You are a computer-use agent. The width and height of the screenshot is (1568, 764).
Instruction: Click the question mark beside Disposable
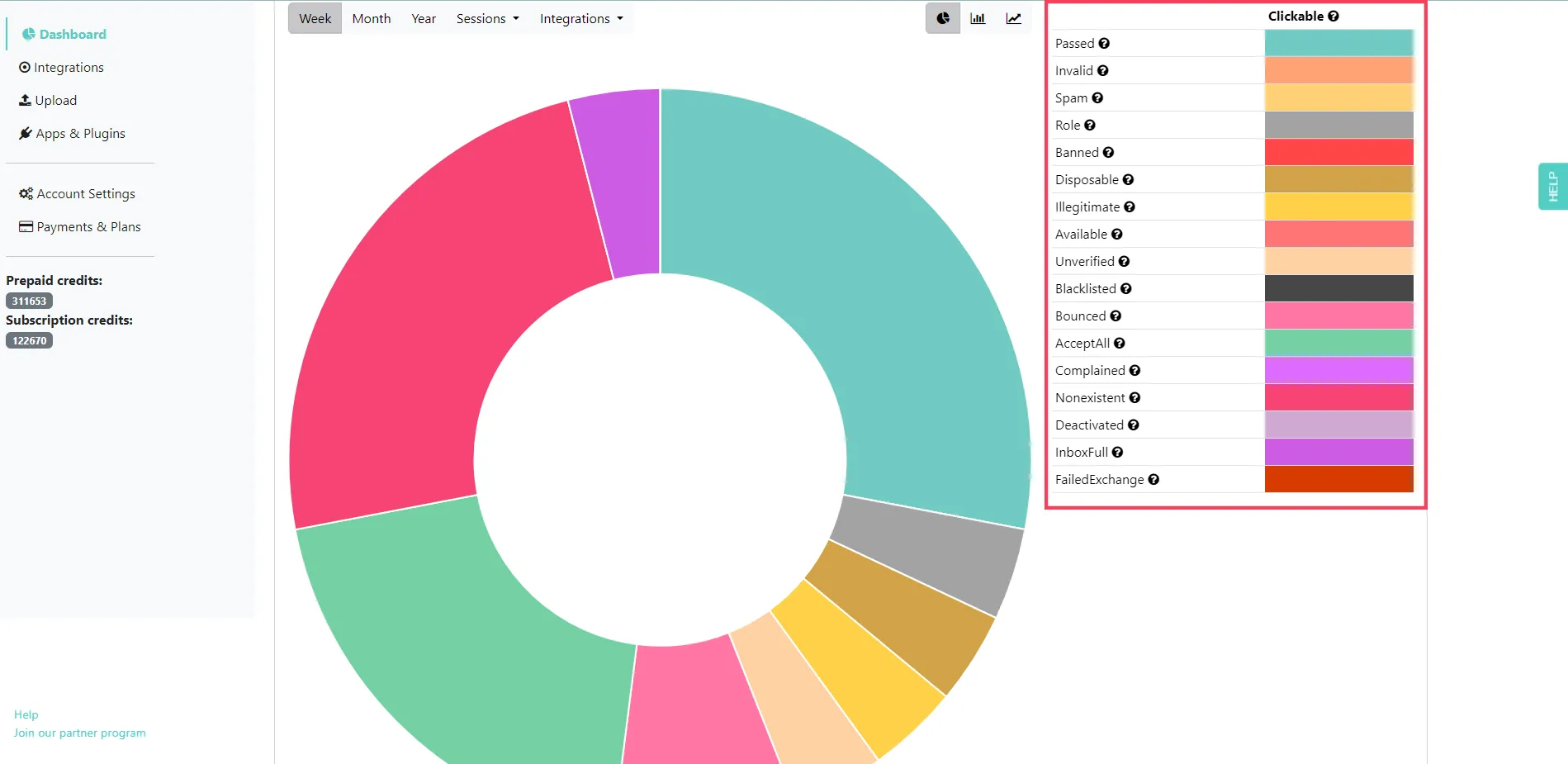click(x=1128, y=180)
